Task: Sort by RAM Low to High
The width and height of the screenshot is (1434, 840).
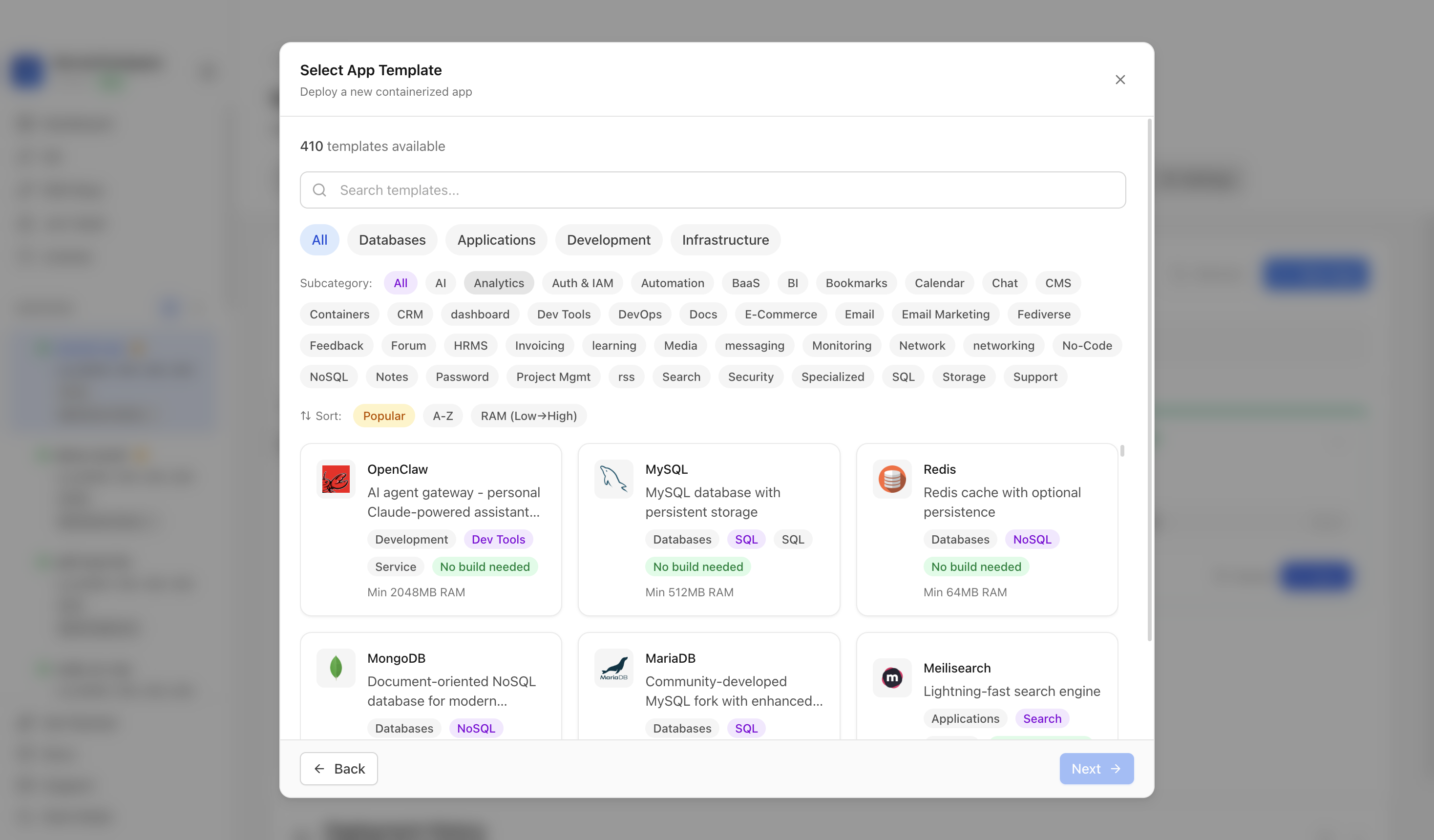Action: click(528, 416)
